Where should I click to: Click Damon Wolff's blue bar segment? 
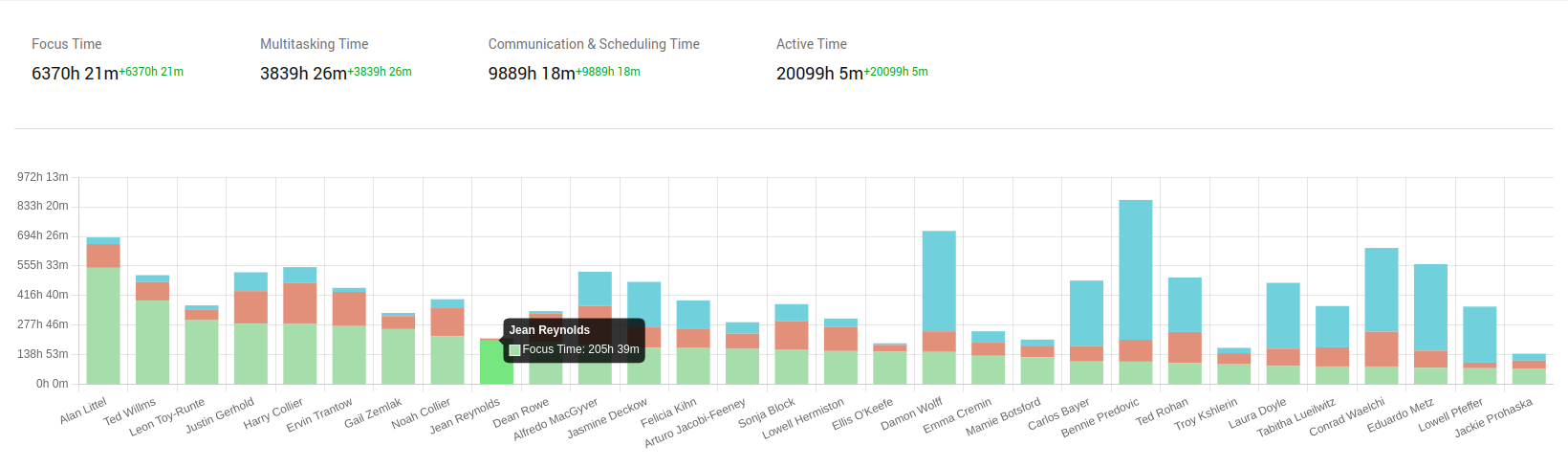point(939,281)
